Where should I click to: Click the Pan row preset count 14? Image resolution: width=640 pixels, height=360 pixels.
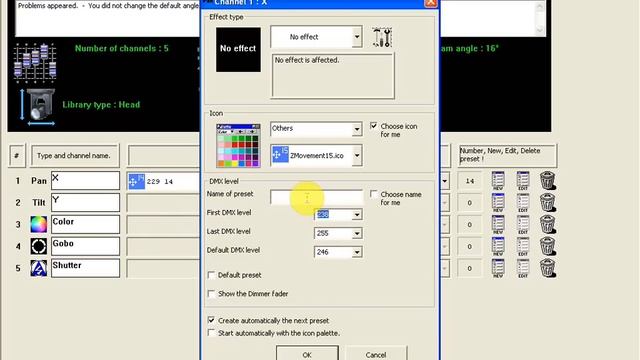tap(469, 181)
